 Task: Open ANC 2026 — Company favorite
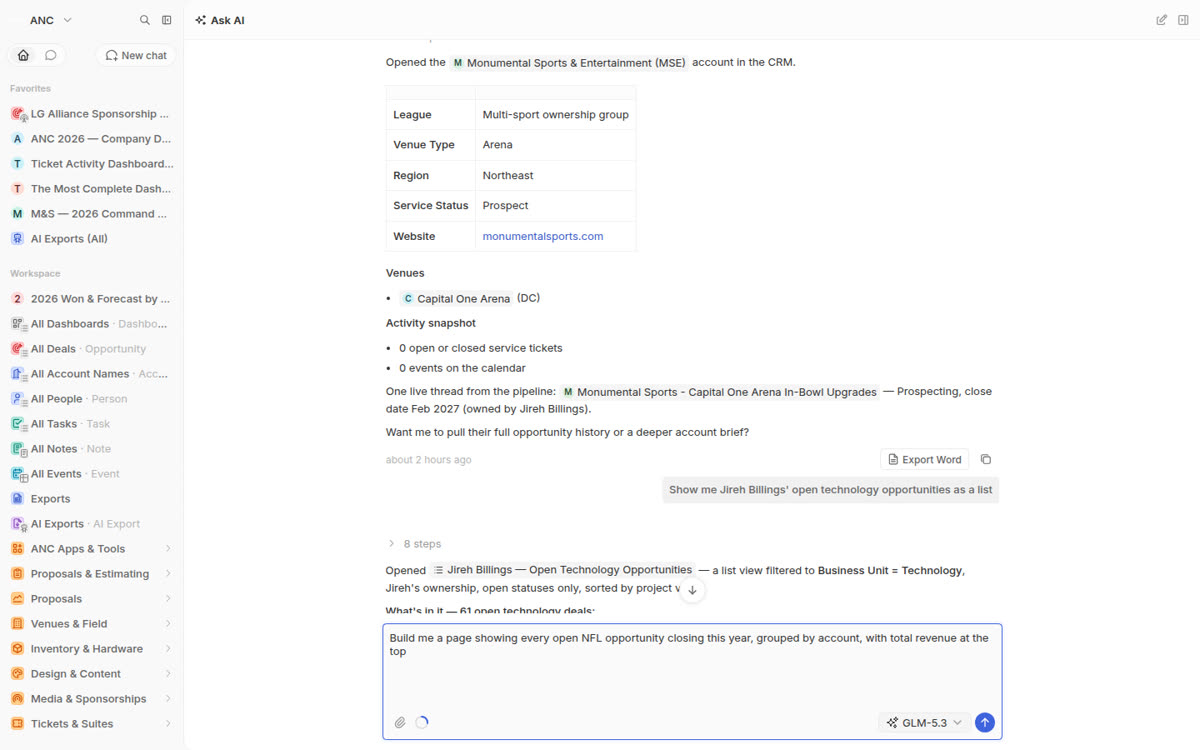(91, 139)
